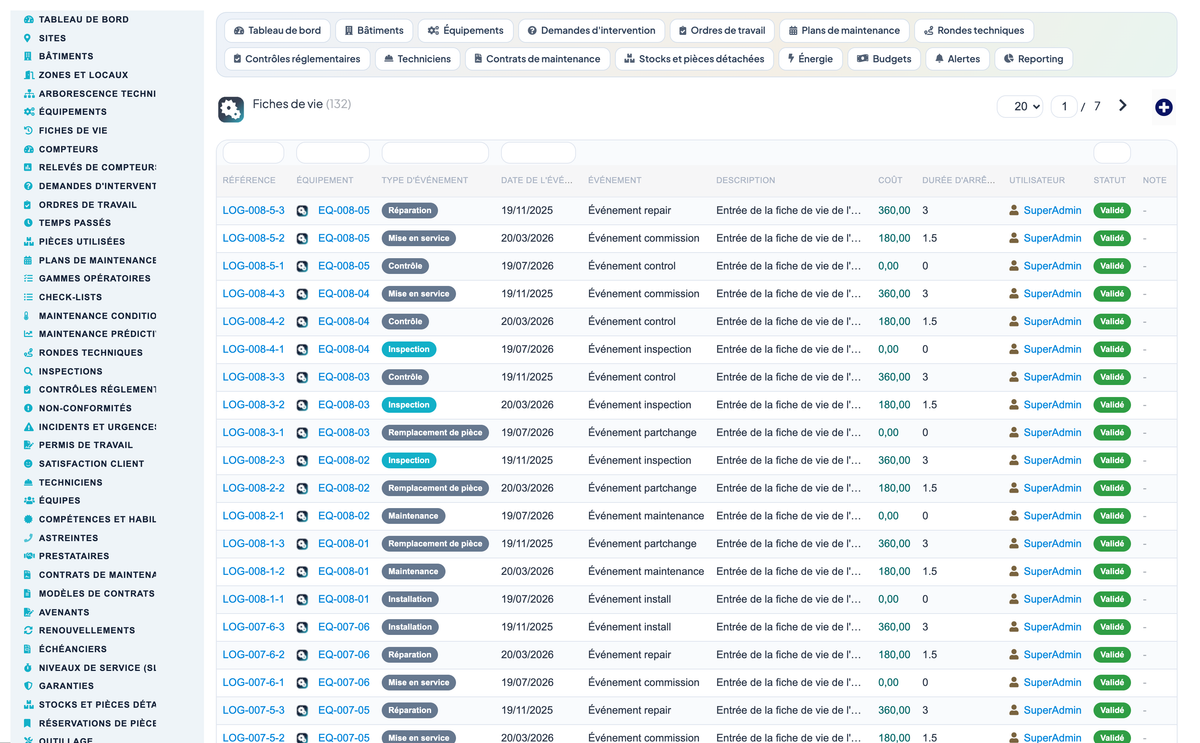
Task: Sort by Type d'événement column header
Action: 425,181
